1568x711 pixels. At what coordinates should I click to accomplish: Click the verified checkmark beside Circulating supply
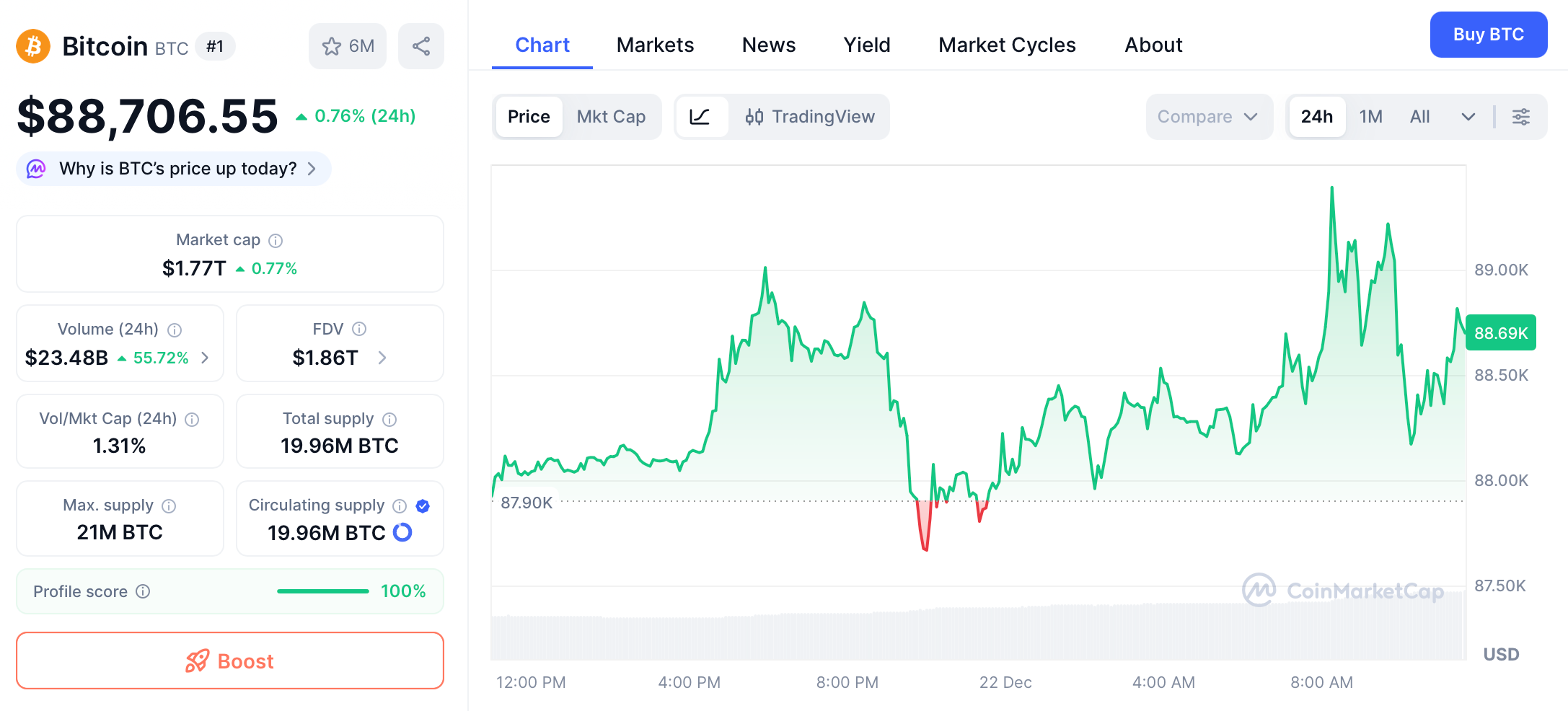tap(423, 505)
